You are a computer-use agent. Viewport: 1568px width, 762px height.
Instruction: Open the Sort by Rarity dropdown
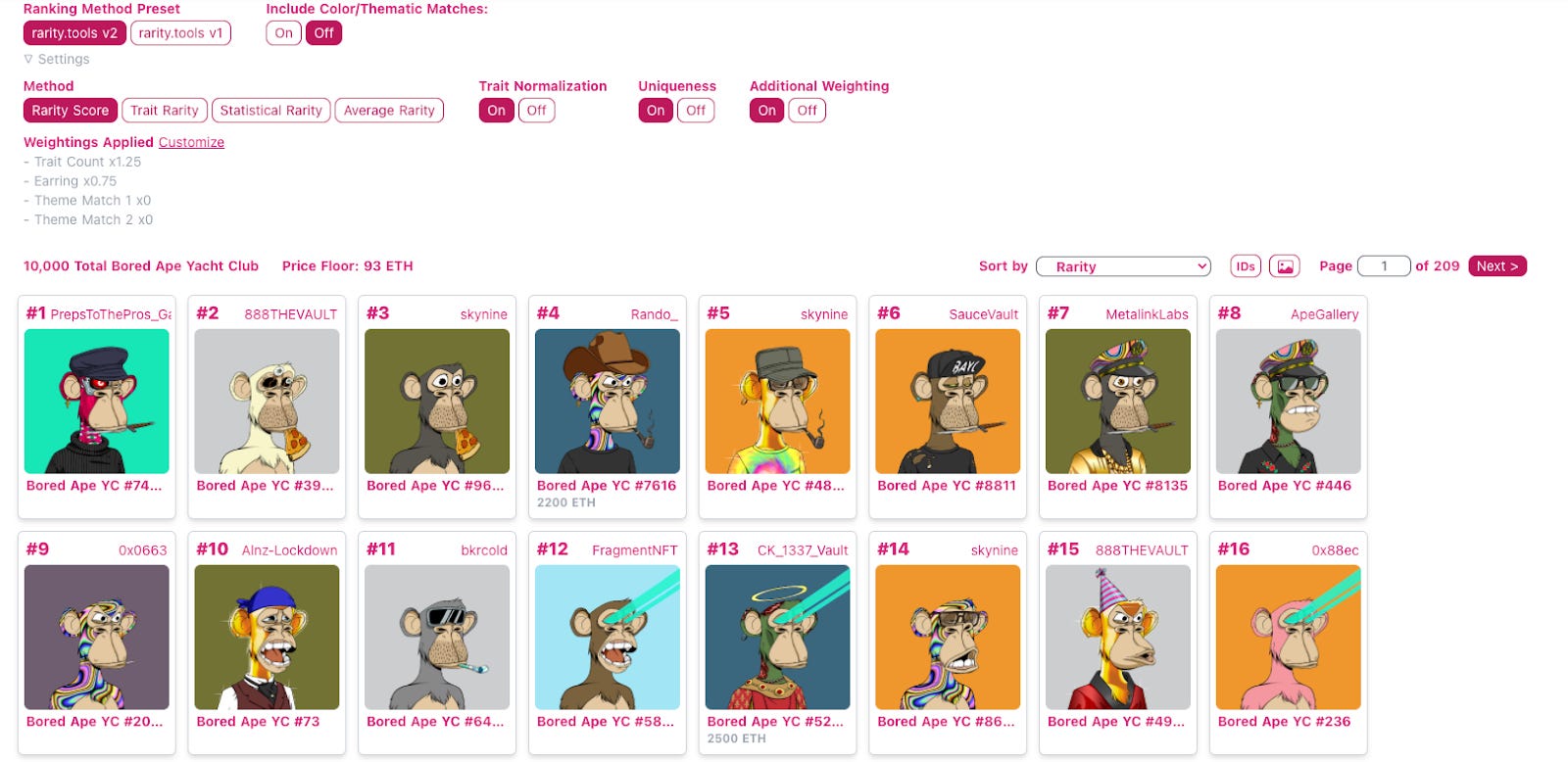tap(1123, 266)
